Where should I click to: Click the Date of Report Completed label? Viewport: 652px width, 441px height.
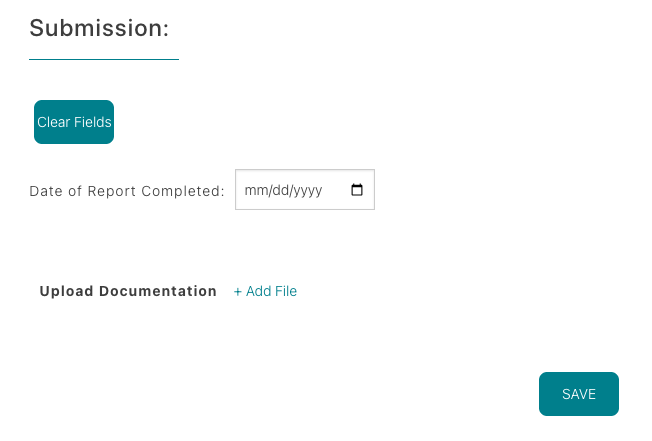click(x=127, y=191)
